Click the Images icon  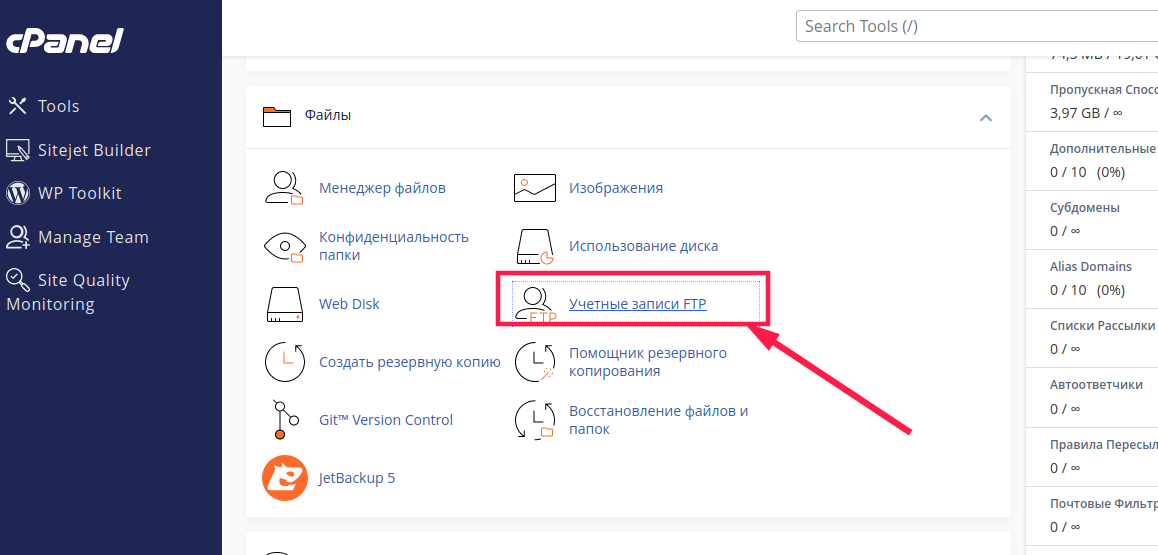tap(534, 188)
